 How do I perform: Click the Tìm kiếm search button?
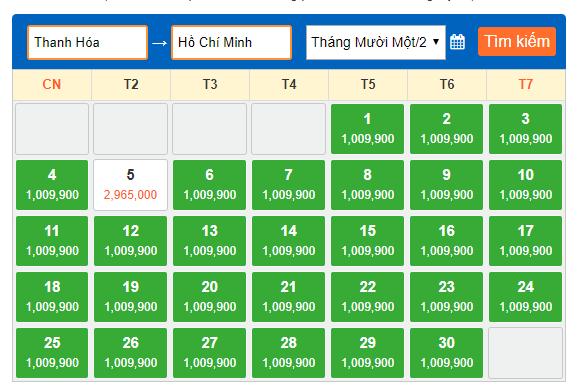point(517,41)
